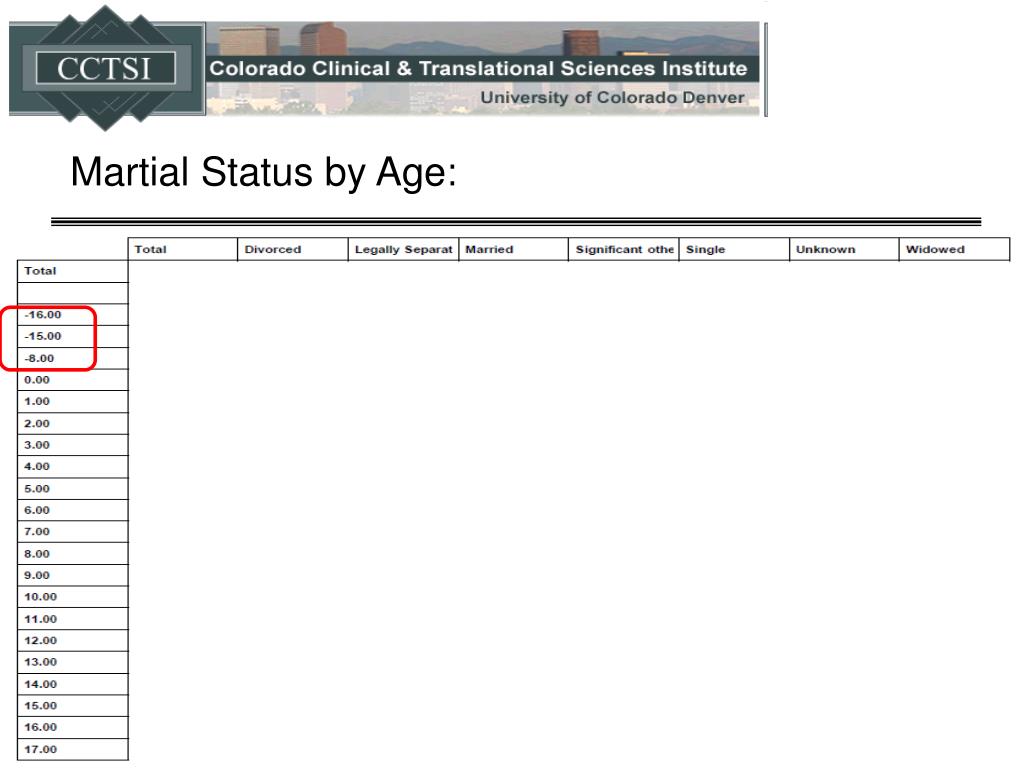Select the Widowed column header
Image resolution: width=1024 pixels, height=768 pixels.
click(954, 249)
